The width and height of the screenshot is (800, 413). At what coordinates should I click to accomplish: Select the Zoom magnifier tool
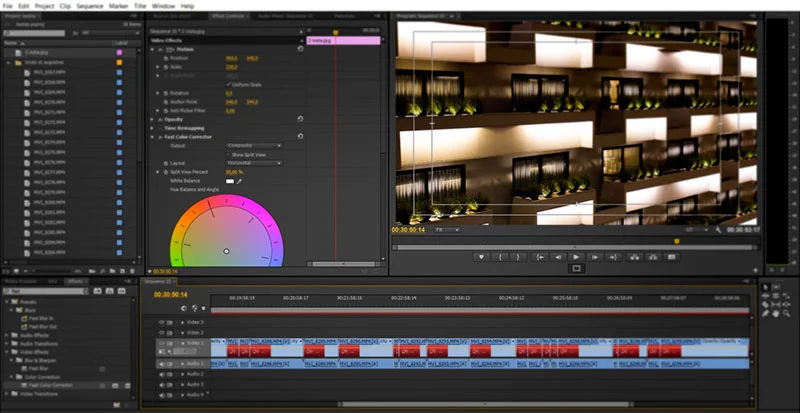(x=786, y=313)
